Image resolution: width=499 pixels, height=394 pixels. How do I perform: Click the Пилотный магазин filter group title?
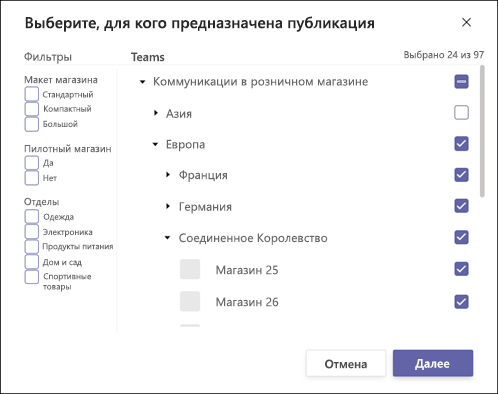(68, 149)
